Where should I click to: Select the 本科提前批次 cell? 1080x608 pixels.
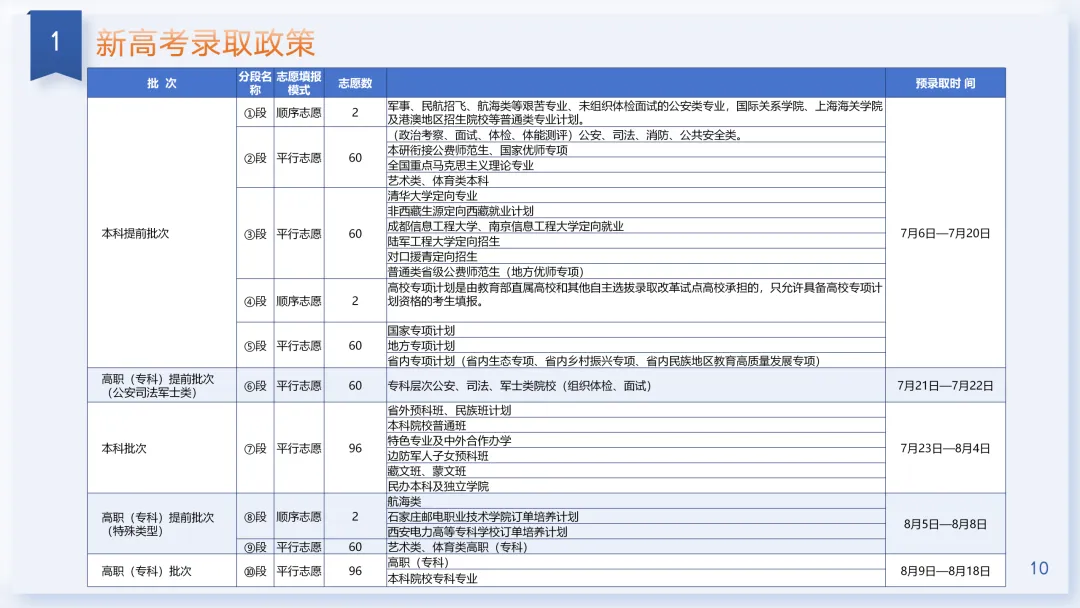(162, 233)
